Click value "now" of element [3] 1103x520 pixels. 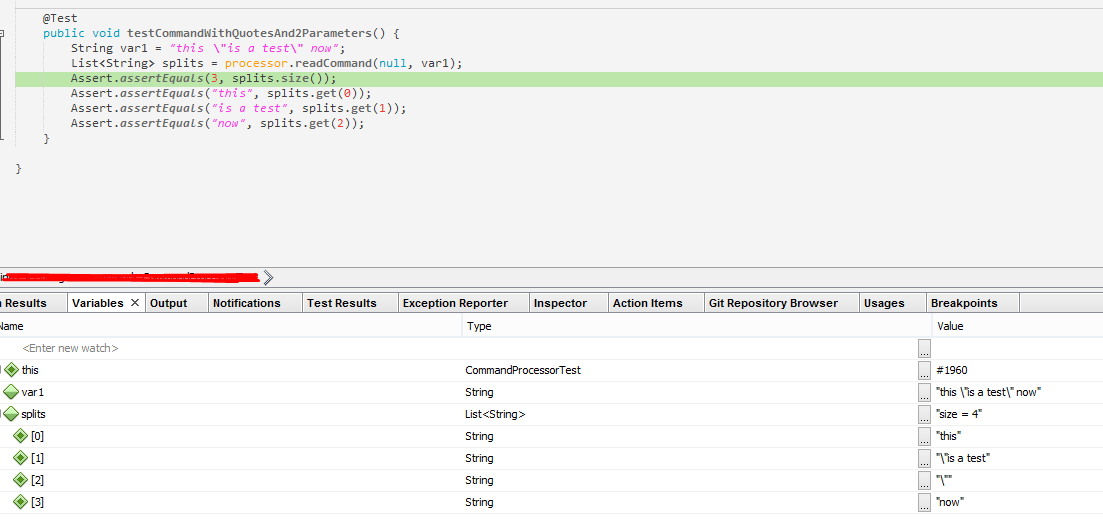pyautogui.click(x=950, y=502)
